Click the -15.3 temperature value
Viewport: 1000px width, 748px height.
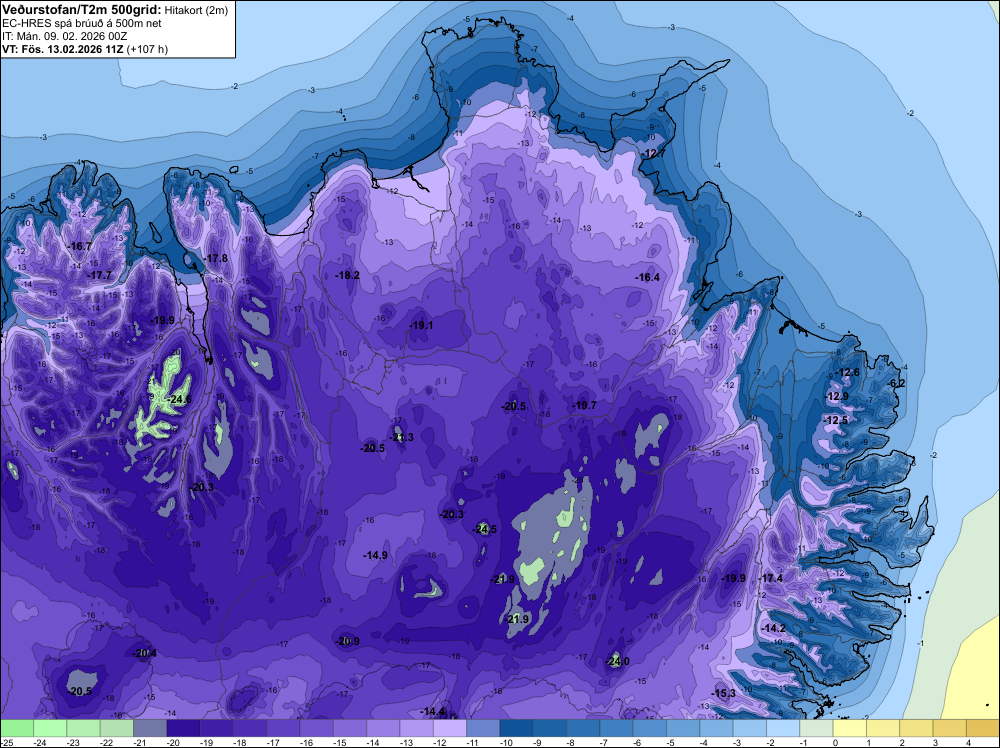click(723, 694)
